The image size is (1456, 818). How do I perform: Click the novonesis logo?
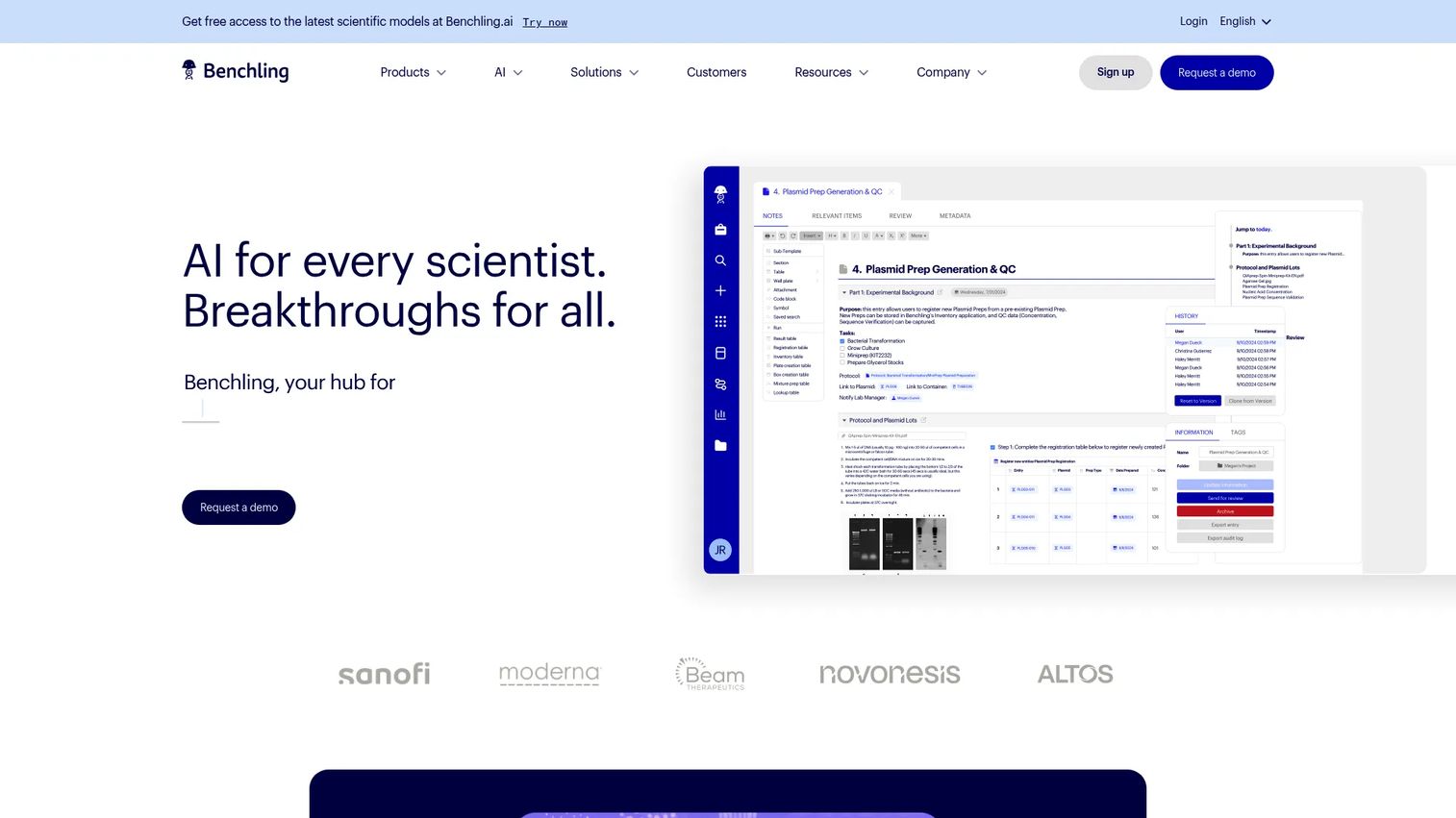[890, 674]
